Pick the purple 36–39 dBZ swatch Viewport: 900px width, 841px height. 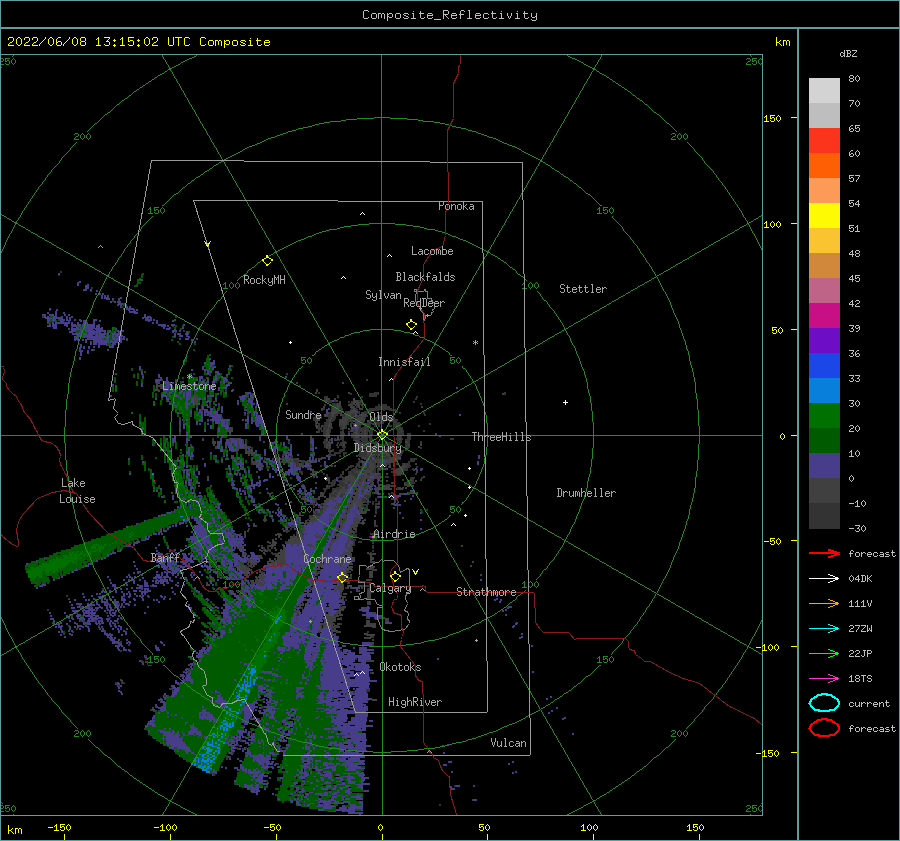[x=824, y=340]
